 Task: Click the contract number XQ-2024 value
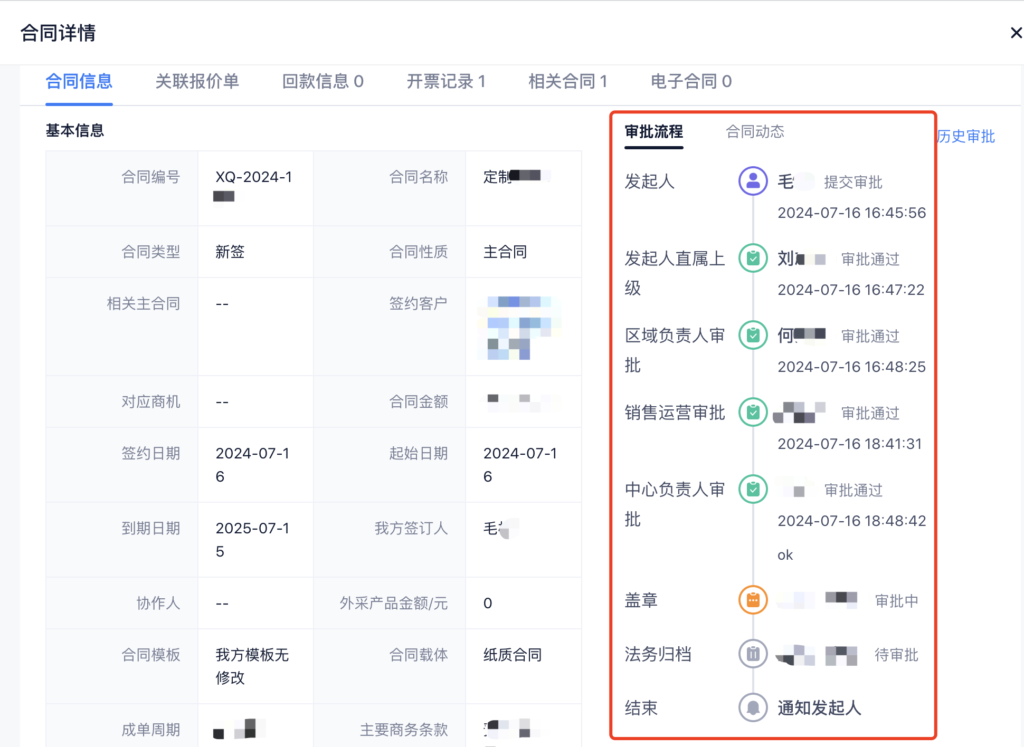click(x=253, y=177)
